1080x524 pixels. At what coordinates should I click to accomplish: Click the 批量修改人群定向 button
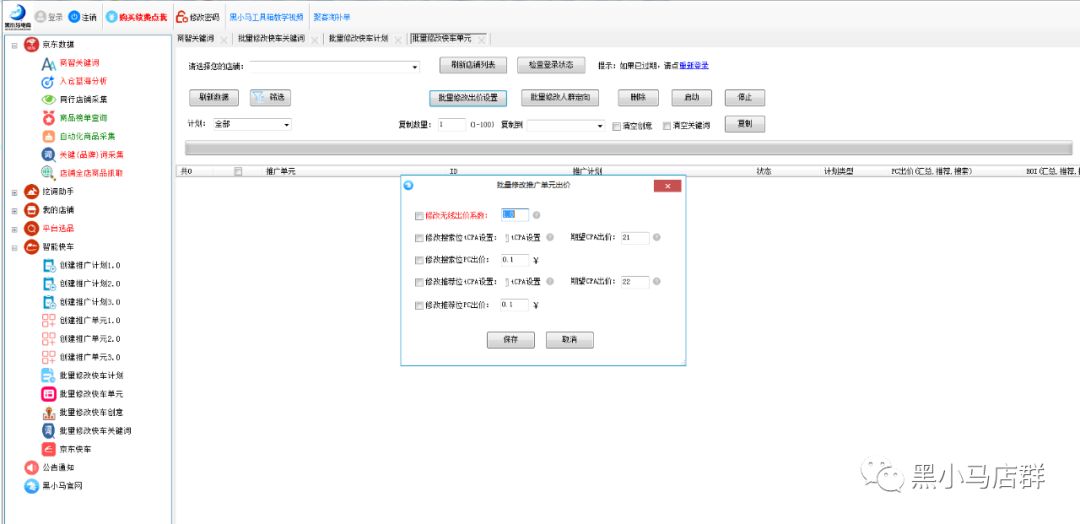[x=560, y=98]
